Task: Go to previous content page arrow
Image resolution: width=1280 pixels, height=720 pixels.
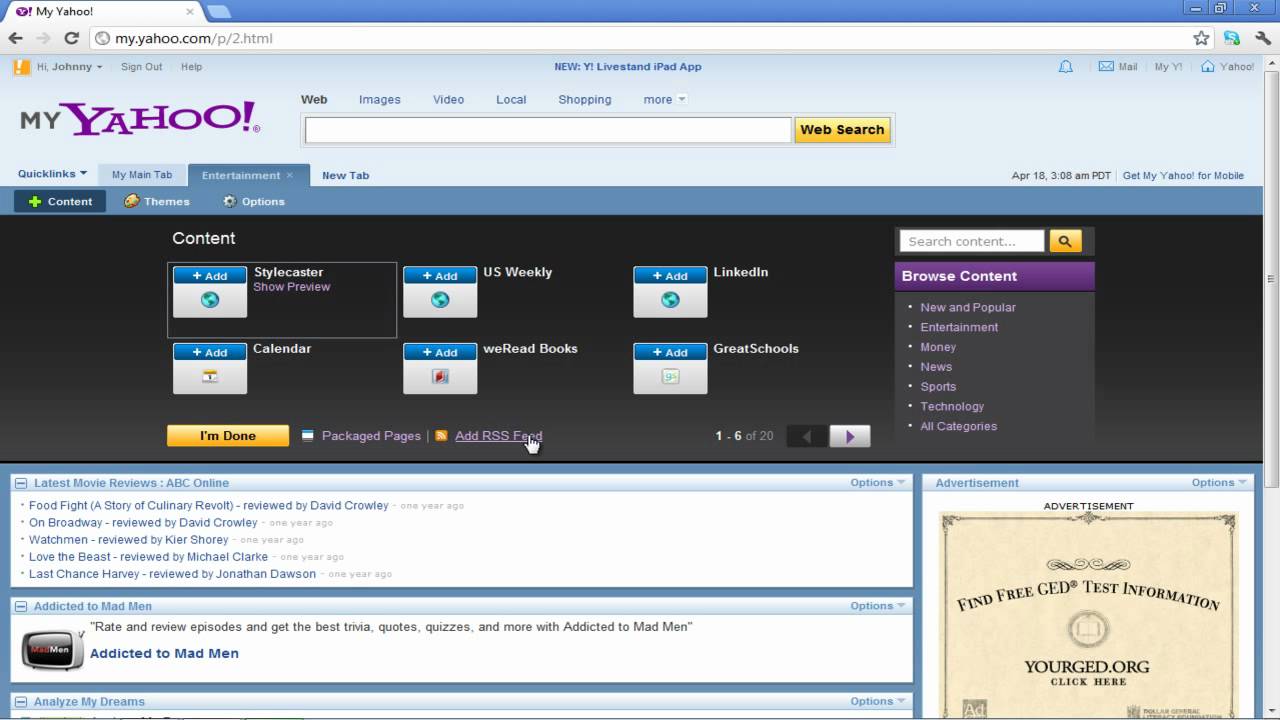Action: (x=807, y=436)
